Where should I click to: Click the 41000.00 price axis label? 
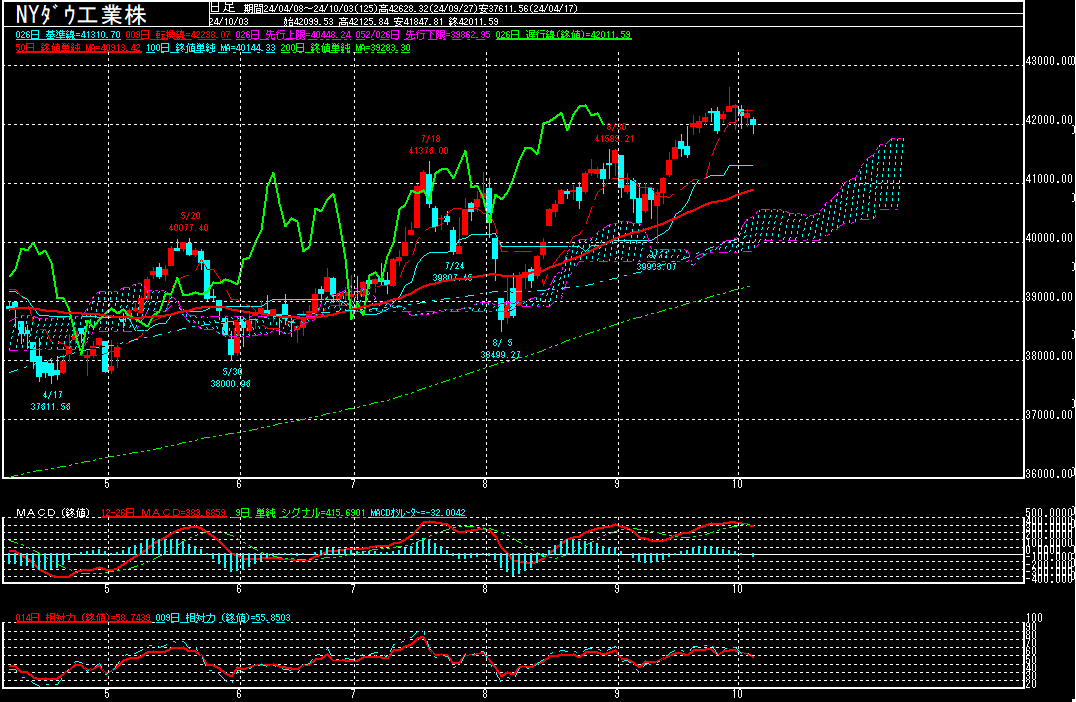[x=1050, y=179]
